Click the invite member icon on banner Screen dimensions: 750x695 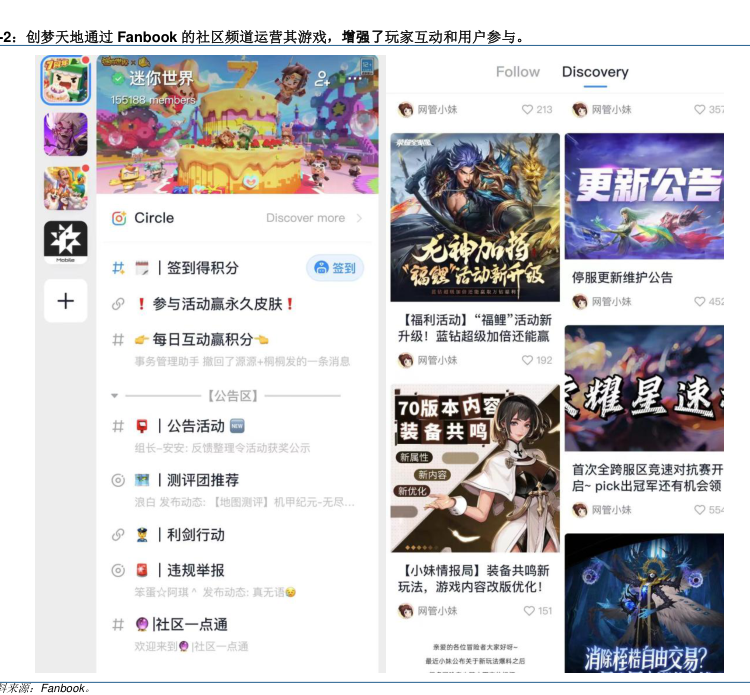click(x=322, y=78)
